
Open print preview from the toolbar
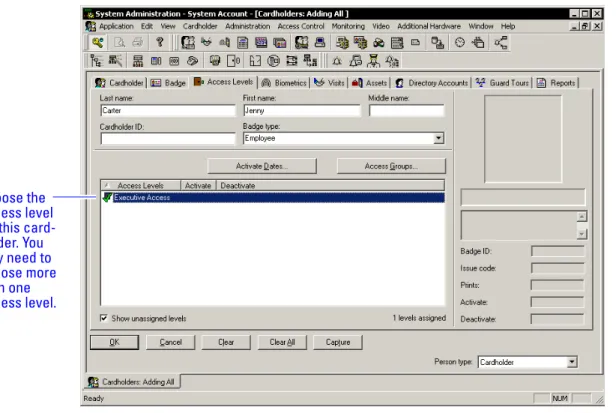pos(119,42)
